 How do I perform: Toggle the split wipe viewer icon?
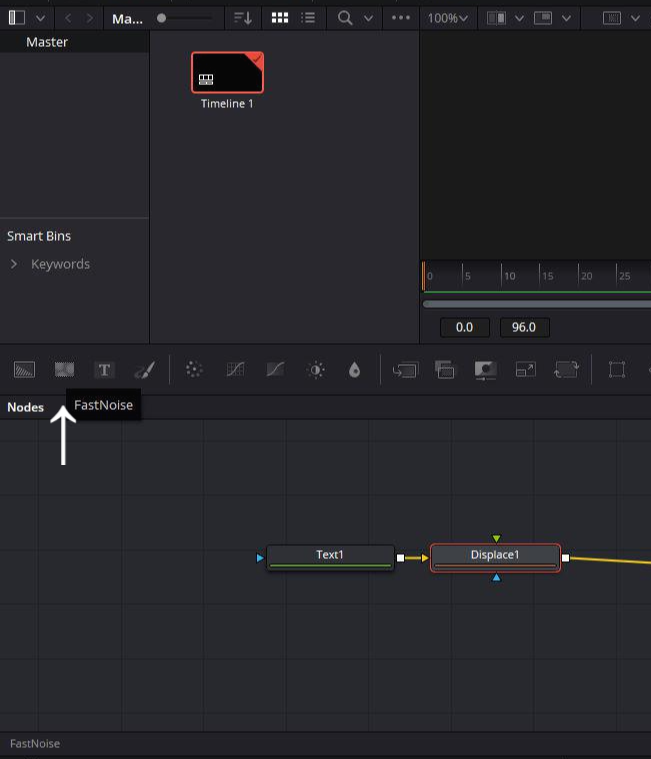point(496,18)
